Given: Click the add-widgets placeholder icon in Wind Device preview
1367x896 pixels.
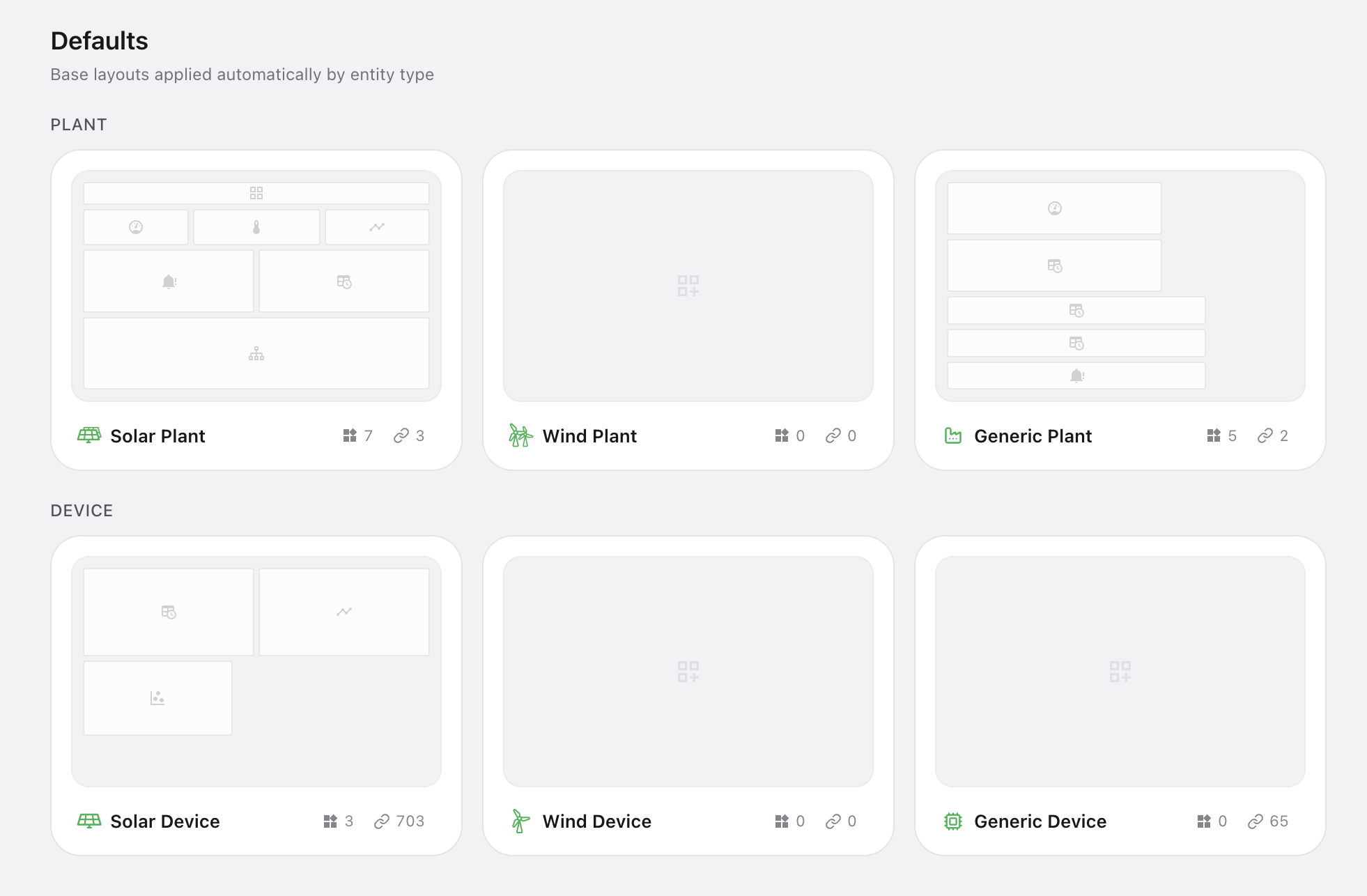Looking at the screenshot, I should [688, 672].
